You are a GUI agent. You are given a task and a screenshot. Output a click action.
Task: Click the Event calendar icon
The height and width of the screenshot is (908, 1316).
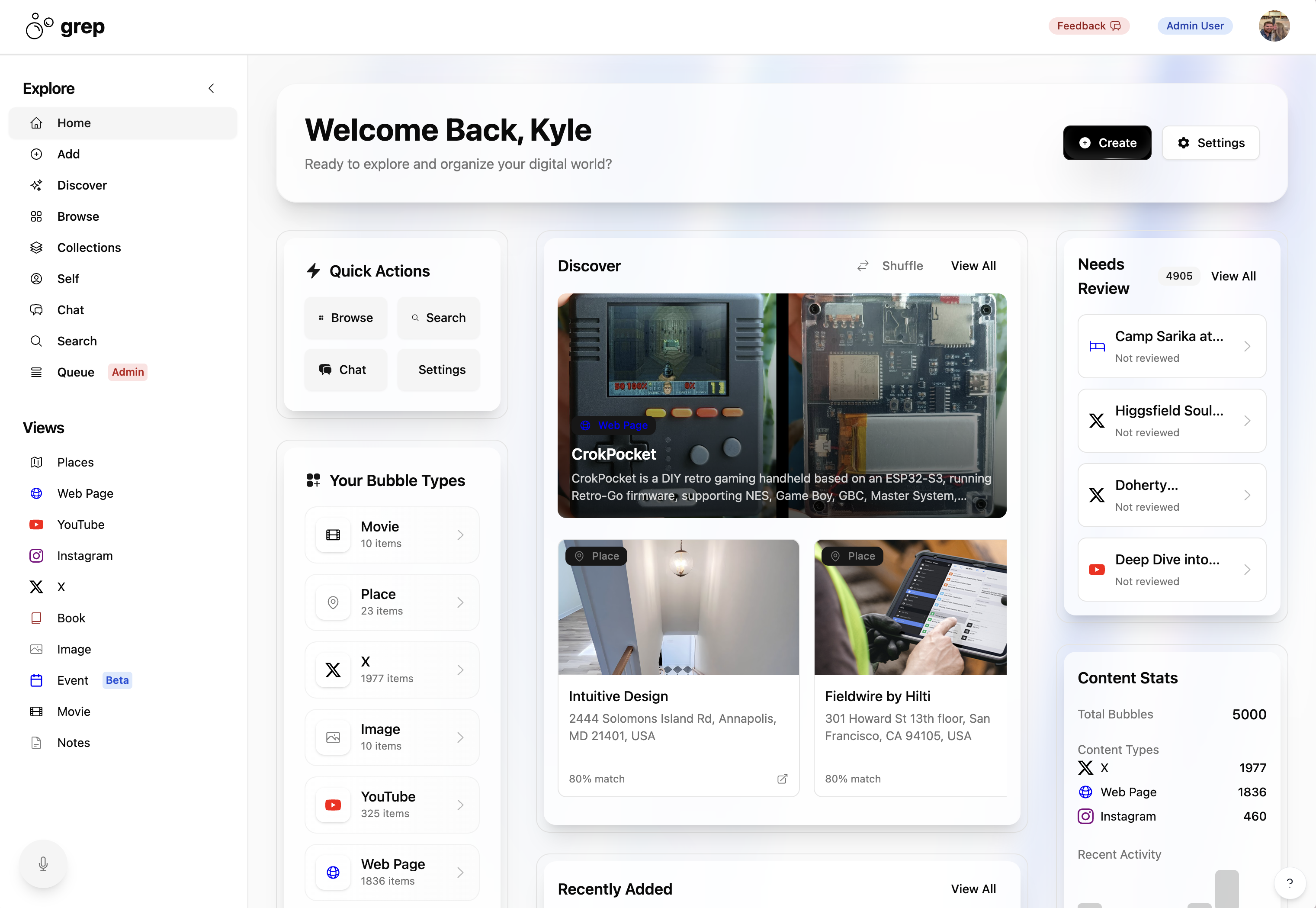pos(36,680)
